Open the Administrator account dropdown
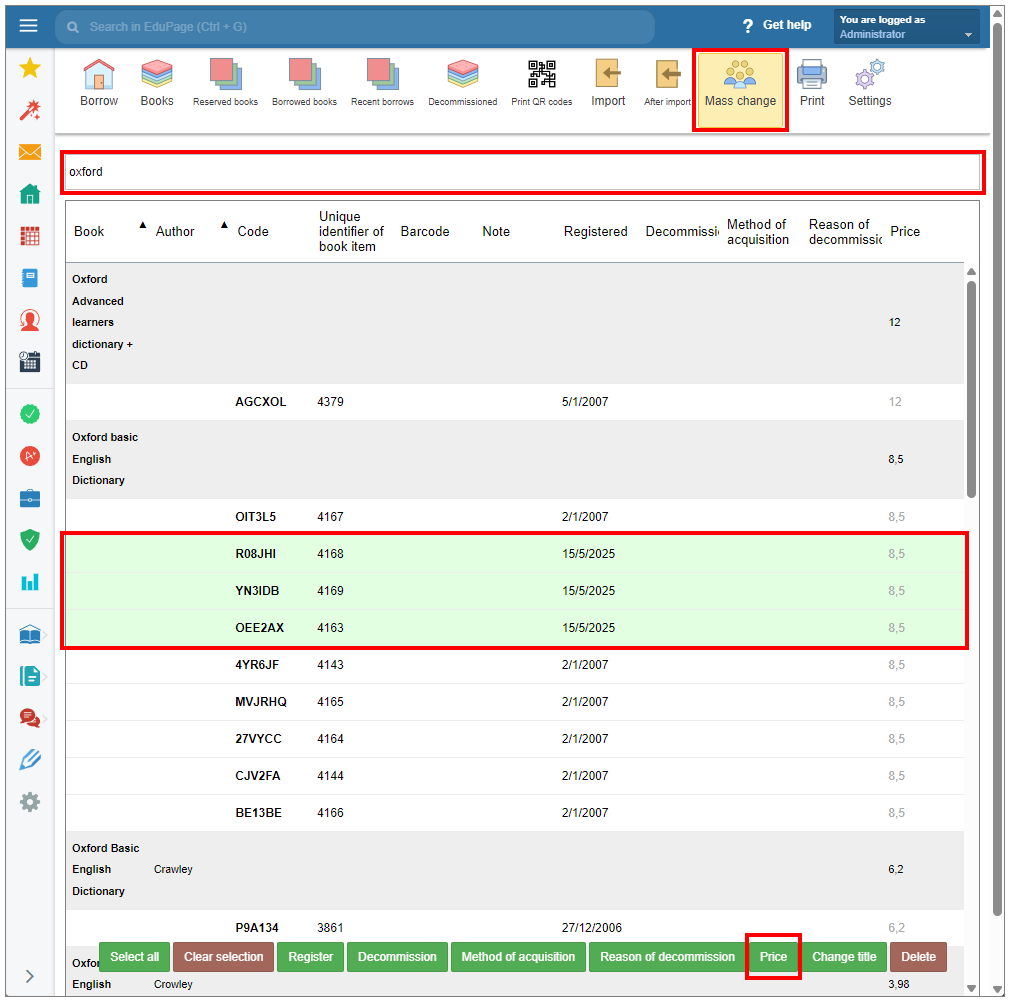Screen dimensions: 1010x1002 906,27
